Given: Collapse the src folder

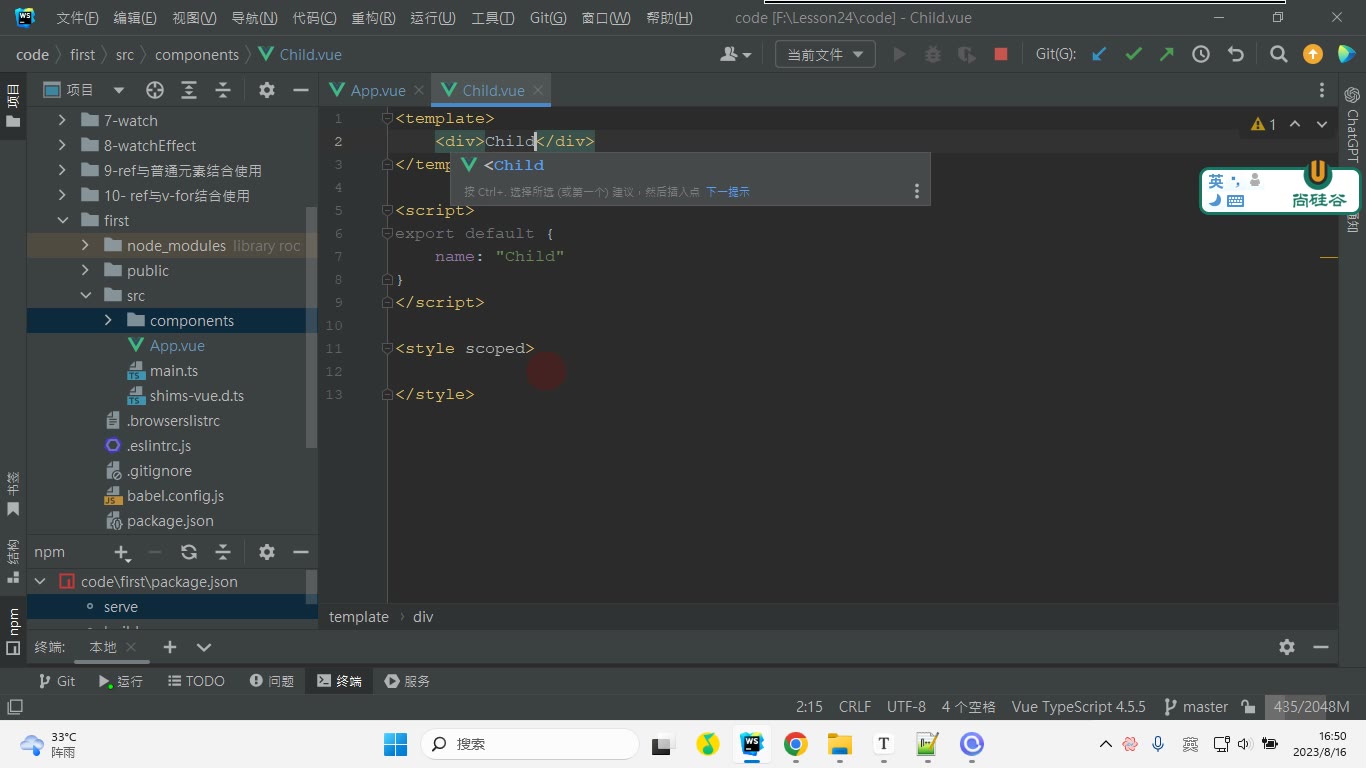Looking at the screenshot, I should pos(85,295).
